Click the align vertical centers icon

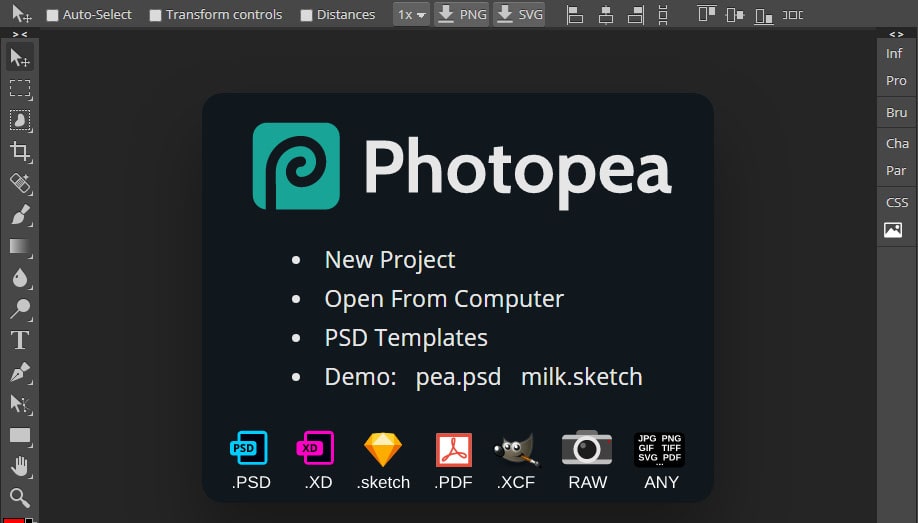(735, 15)
